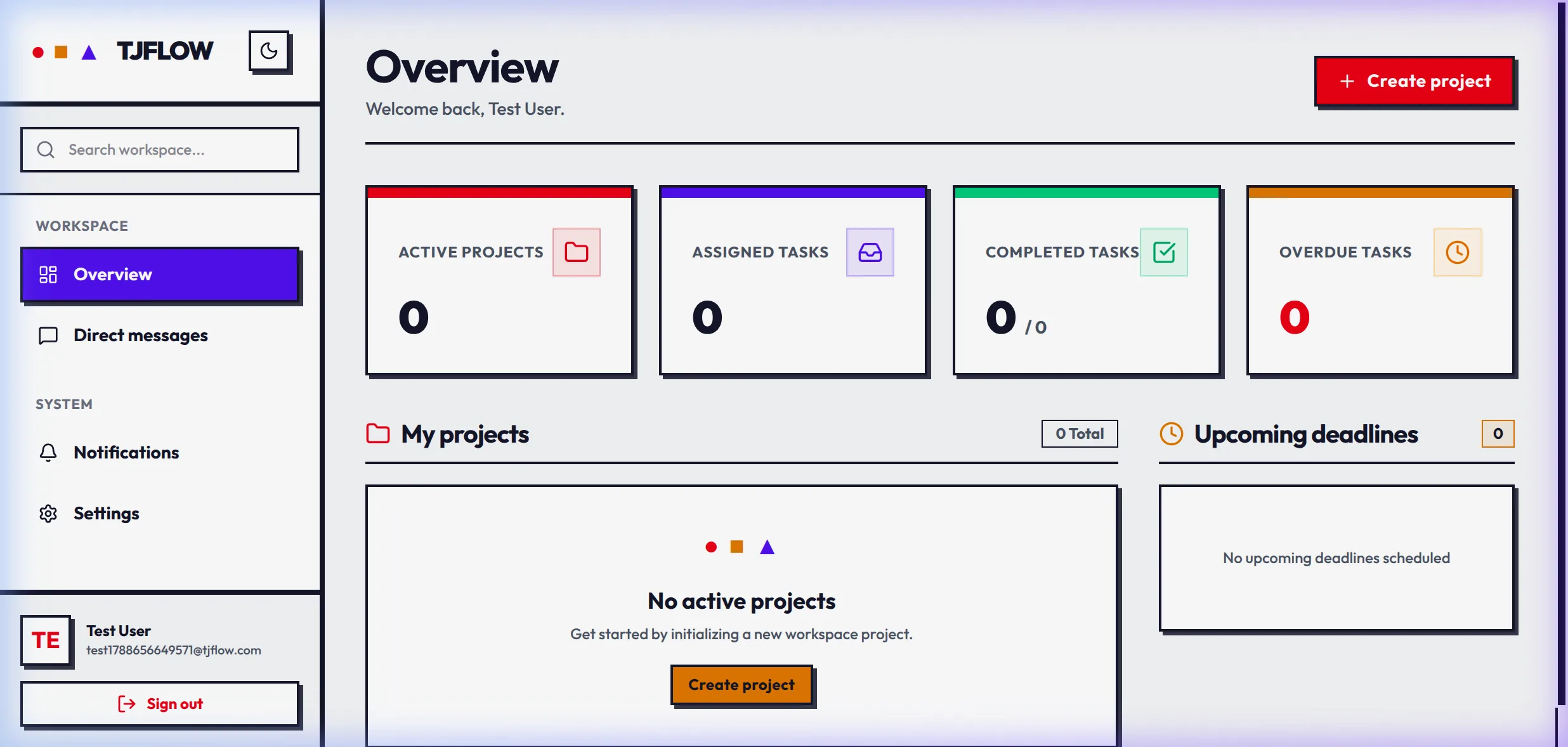This screenshot has width=1568, height=747.
Task: Click the COMPLETED TASKS label
Action: (x=1062, y=252)
